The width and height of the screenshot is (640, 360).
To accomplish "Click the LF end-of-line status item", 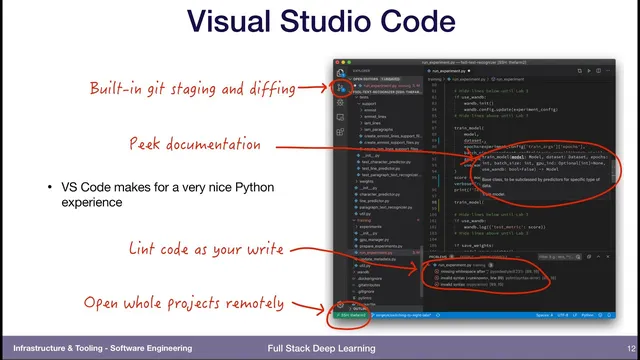I will pyautogui.click(x=575, y=315).
